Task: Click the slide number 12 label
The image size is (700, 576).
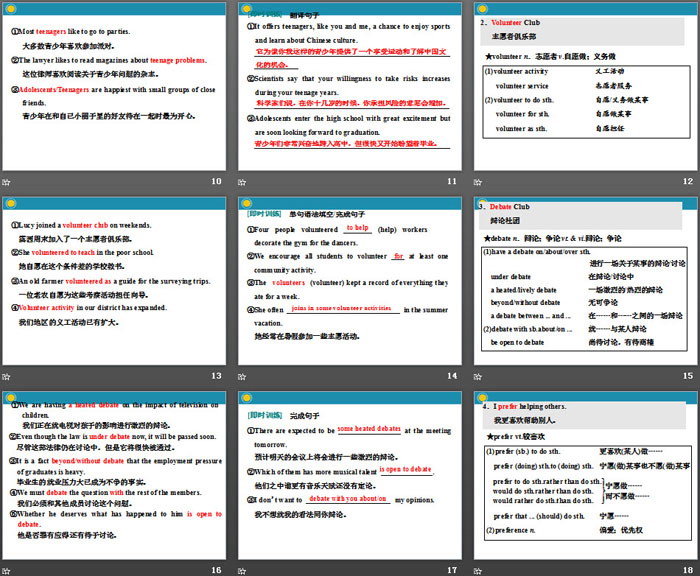Action: (686, 181)
